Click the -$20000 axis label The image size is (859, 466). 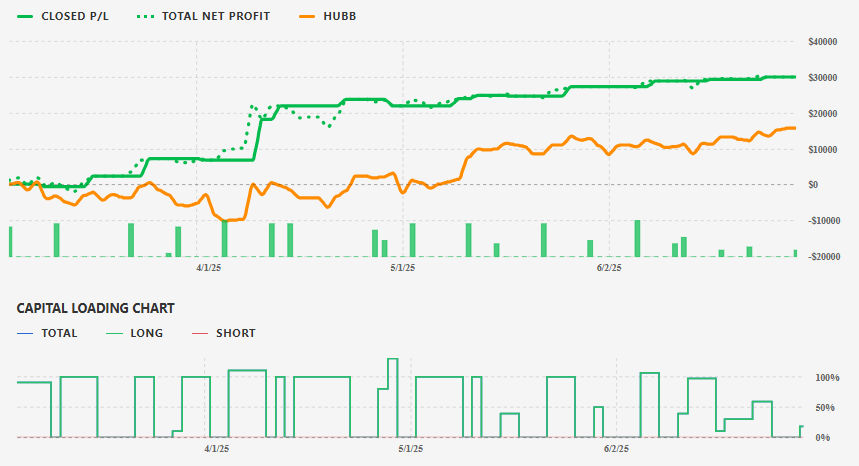[x=823, y=256]
